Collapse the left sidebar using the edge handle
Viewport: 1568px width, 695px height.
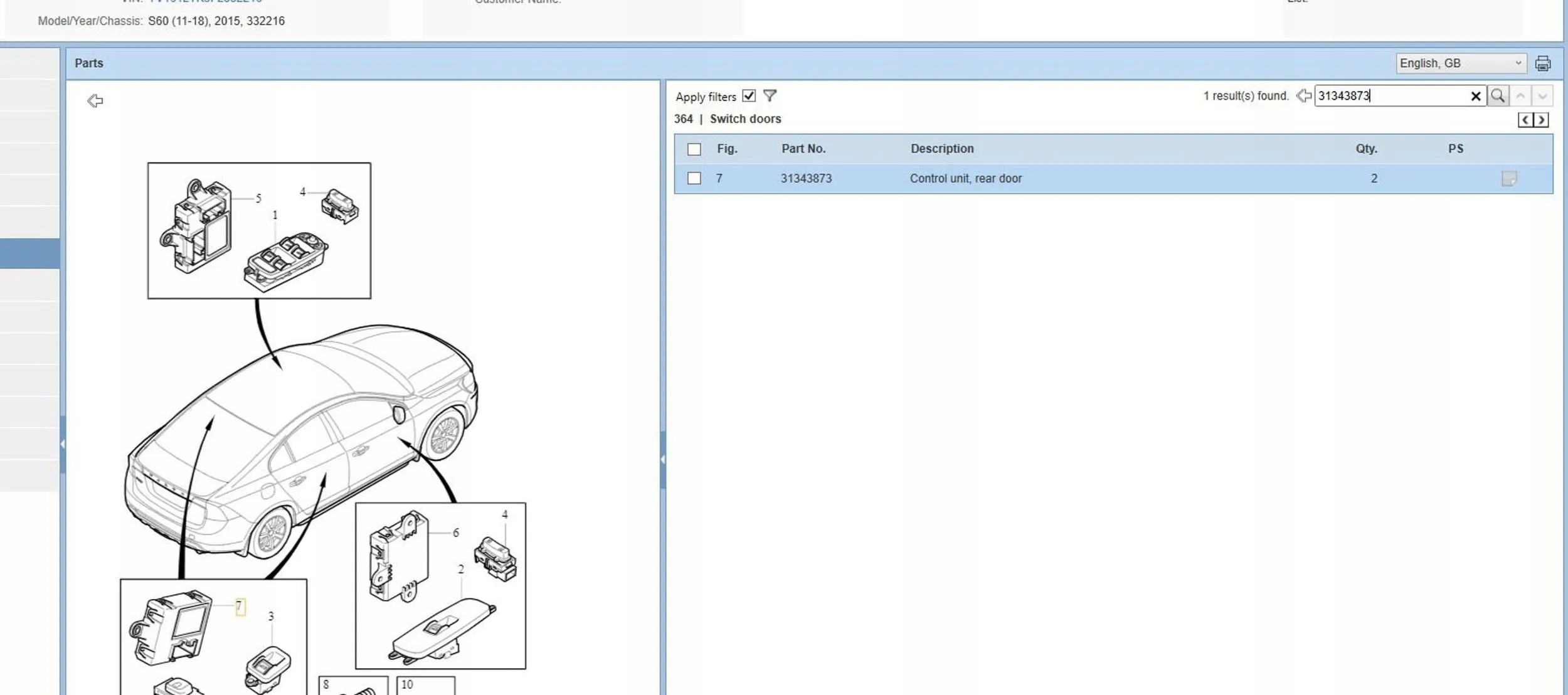tap(63, 444)
